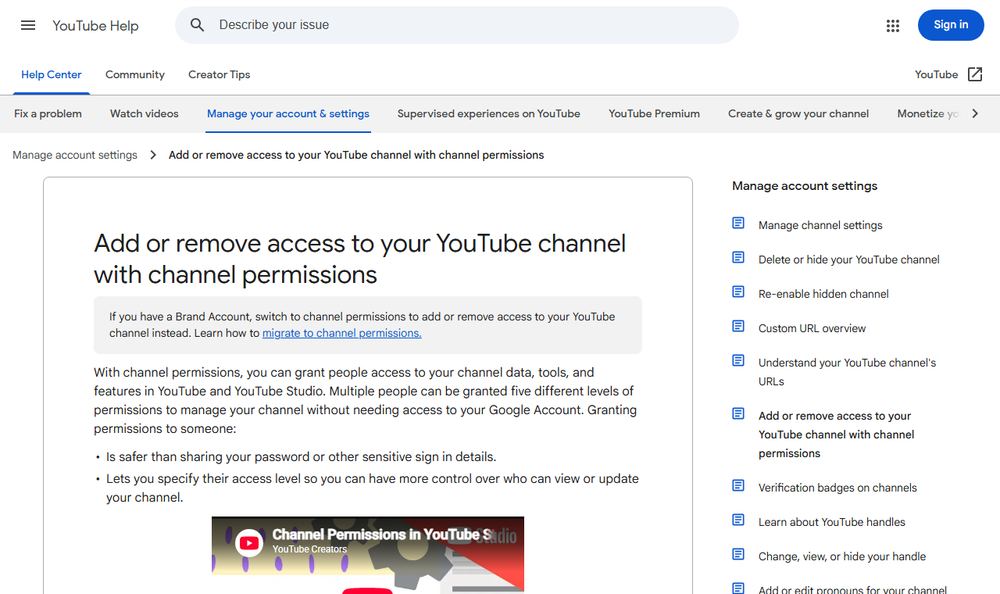
Task: Click the YouTube logo in video thumbnail
Action: click(x=249, y=543)
